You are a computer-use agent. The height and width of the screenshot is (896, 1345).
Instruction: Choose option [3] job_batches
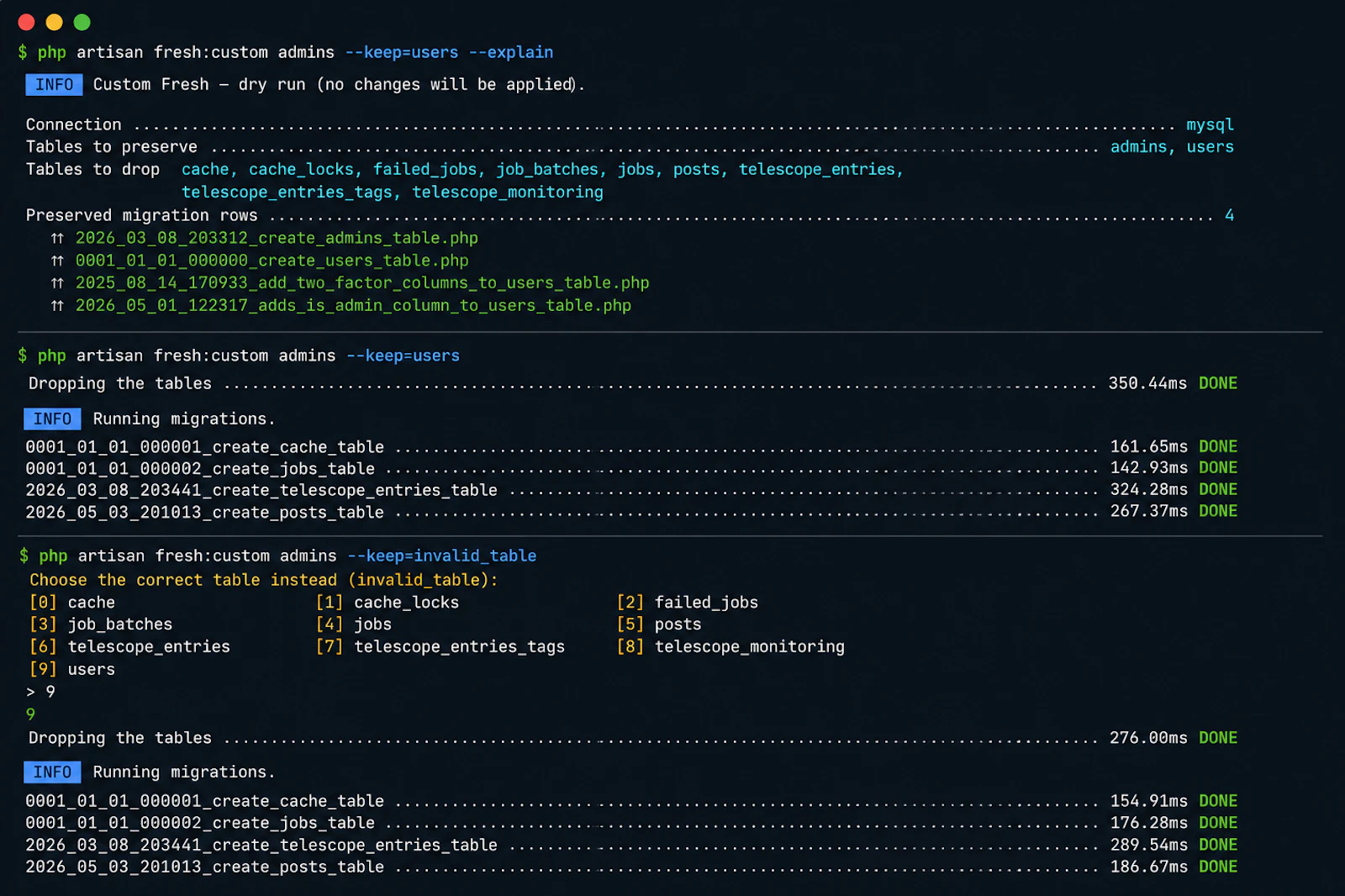point(101,625)
